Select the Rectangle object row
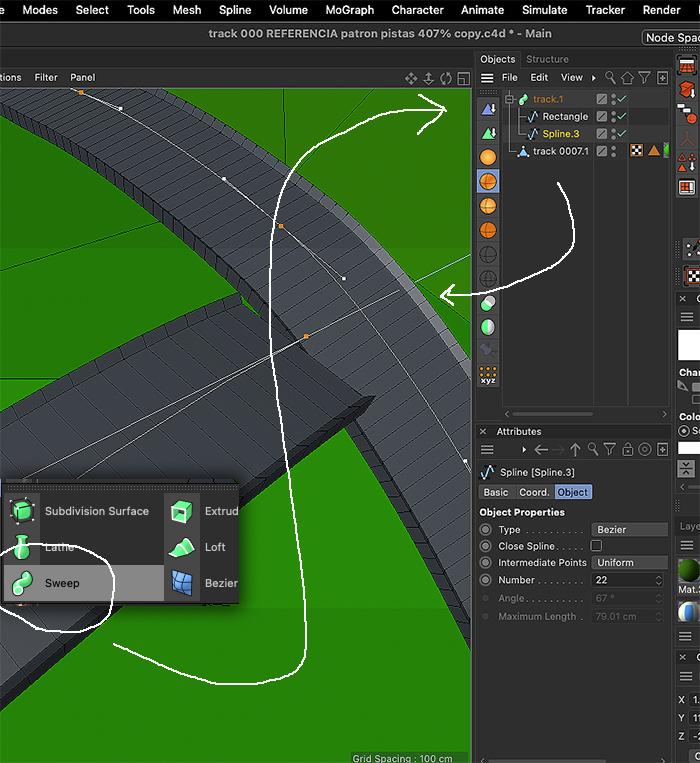The image size is (700, 763). point(565,117)
